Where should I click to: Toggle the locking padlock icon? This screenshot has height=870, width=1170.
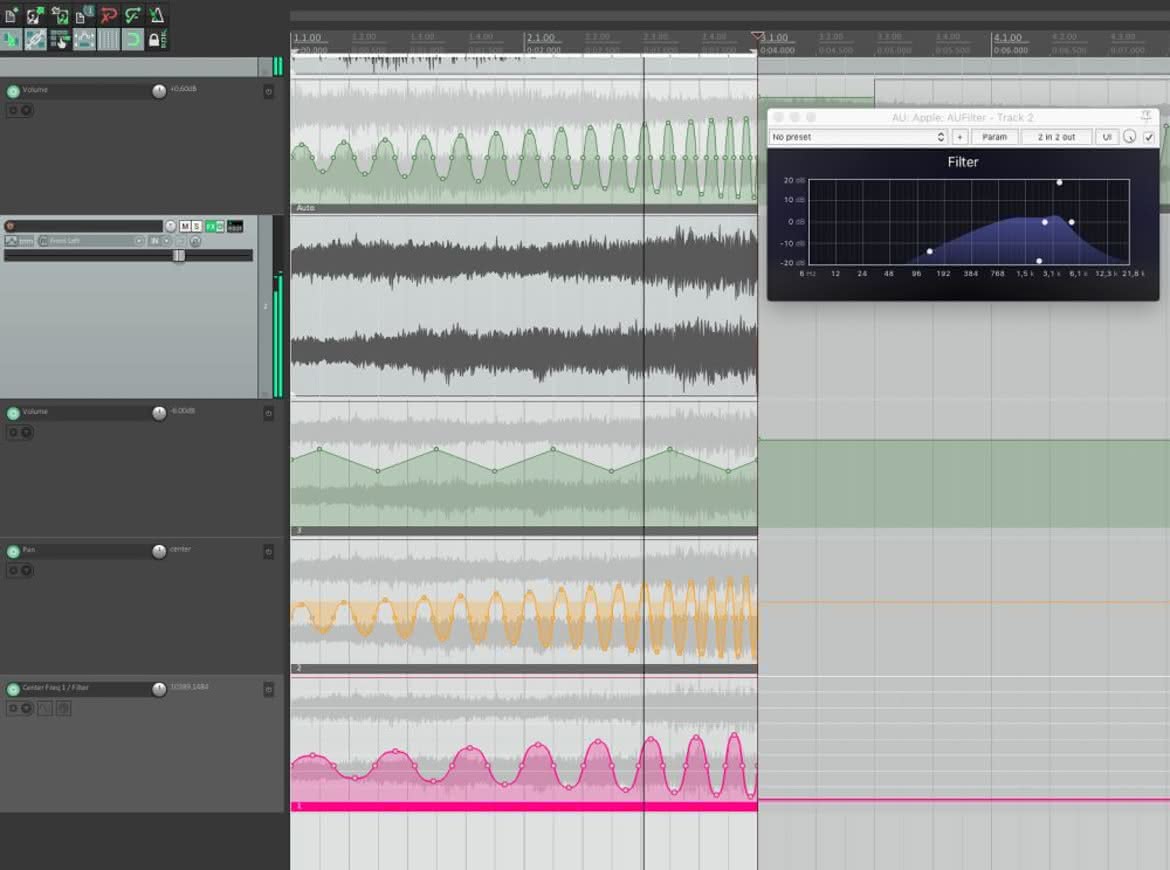tap(154, 39)
